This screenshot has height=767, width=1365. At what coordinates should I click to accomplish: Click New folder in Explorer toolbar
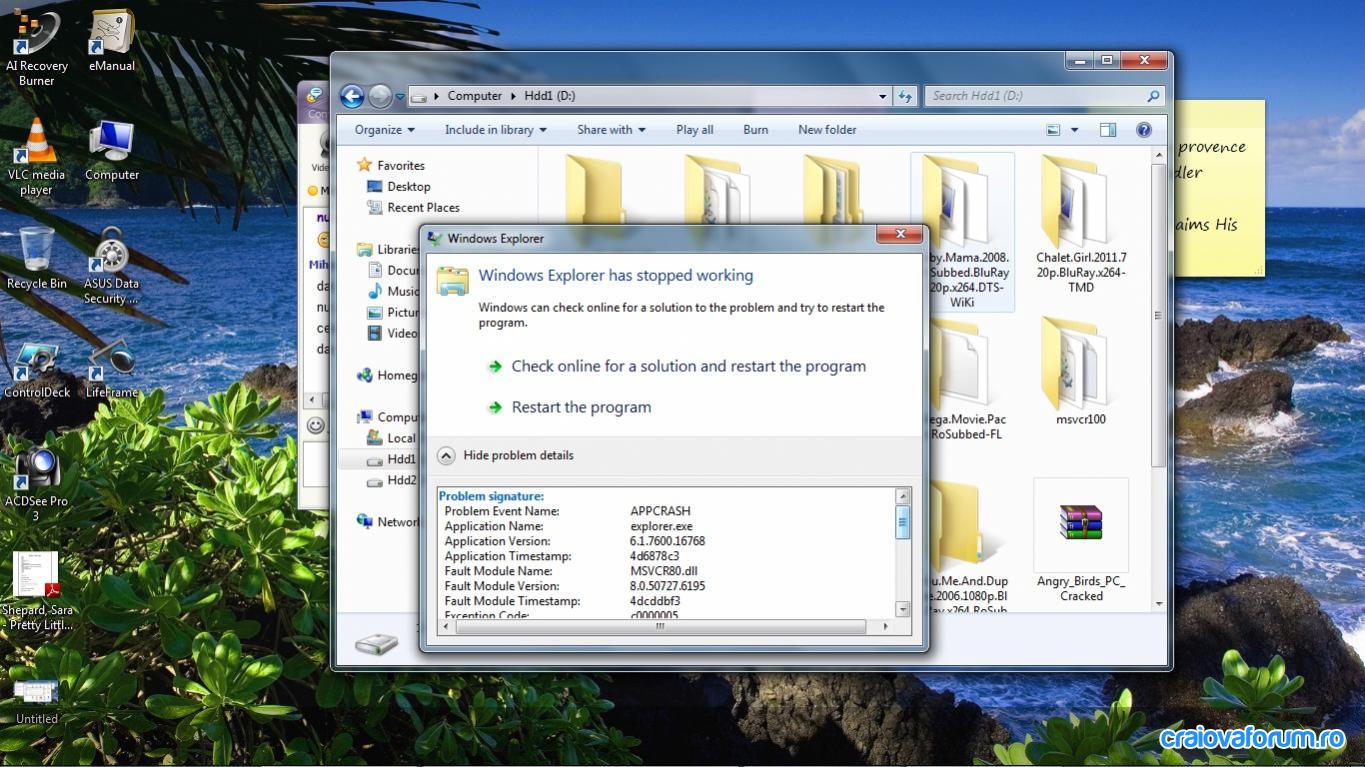point(827,130)
